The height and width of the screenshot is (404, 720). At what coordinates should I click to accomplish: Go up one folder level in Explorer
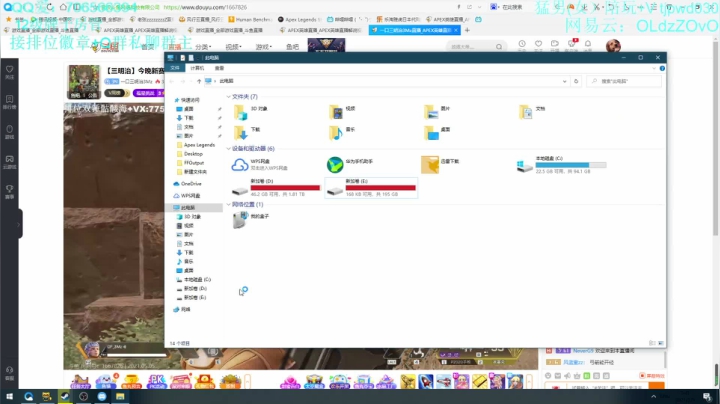click(199, 81)
